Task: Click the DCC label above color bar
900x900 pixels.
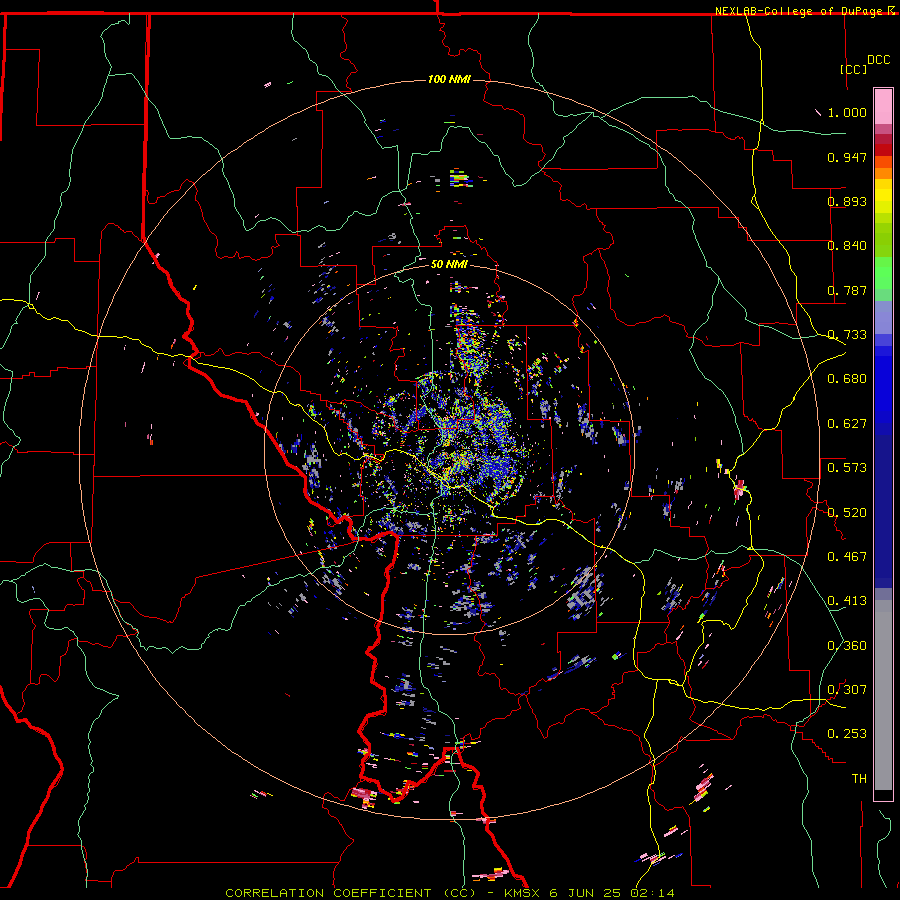Action: (x=878, y=60)
